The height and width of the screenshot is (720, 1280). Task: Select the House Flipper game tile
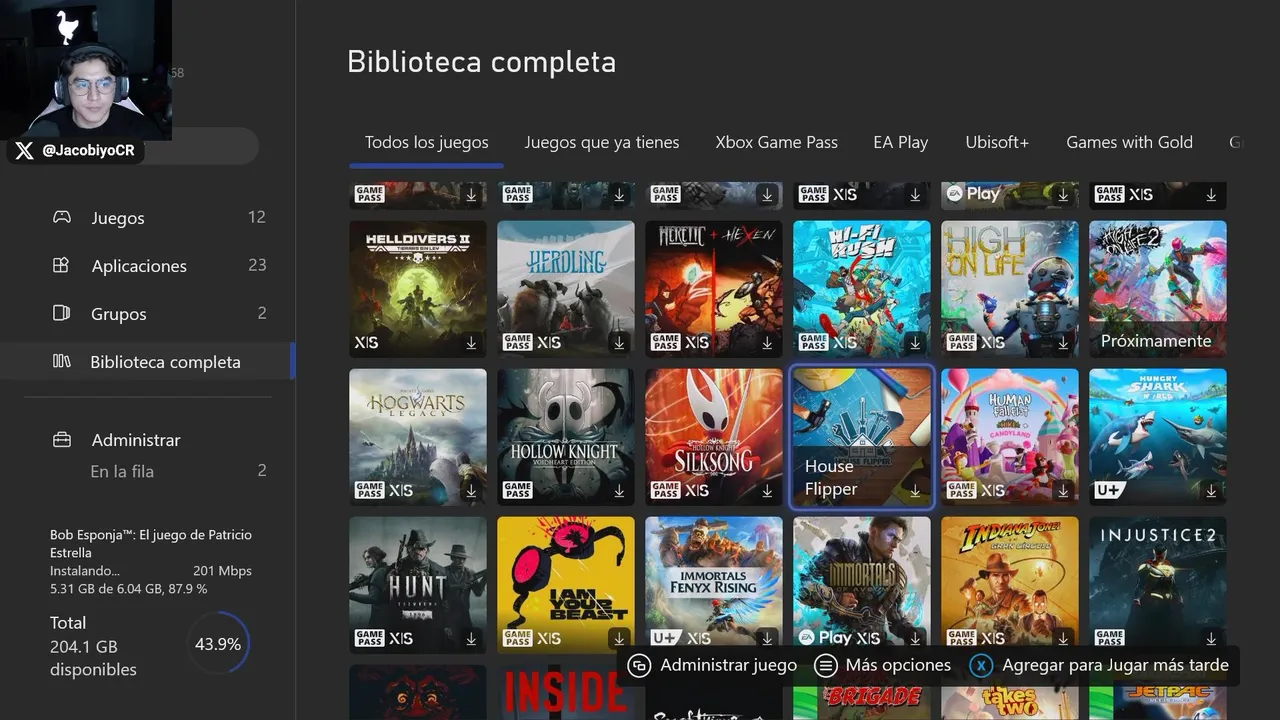[862, 437]
